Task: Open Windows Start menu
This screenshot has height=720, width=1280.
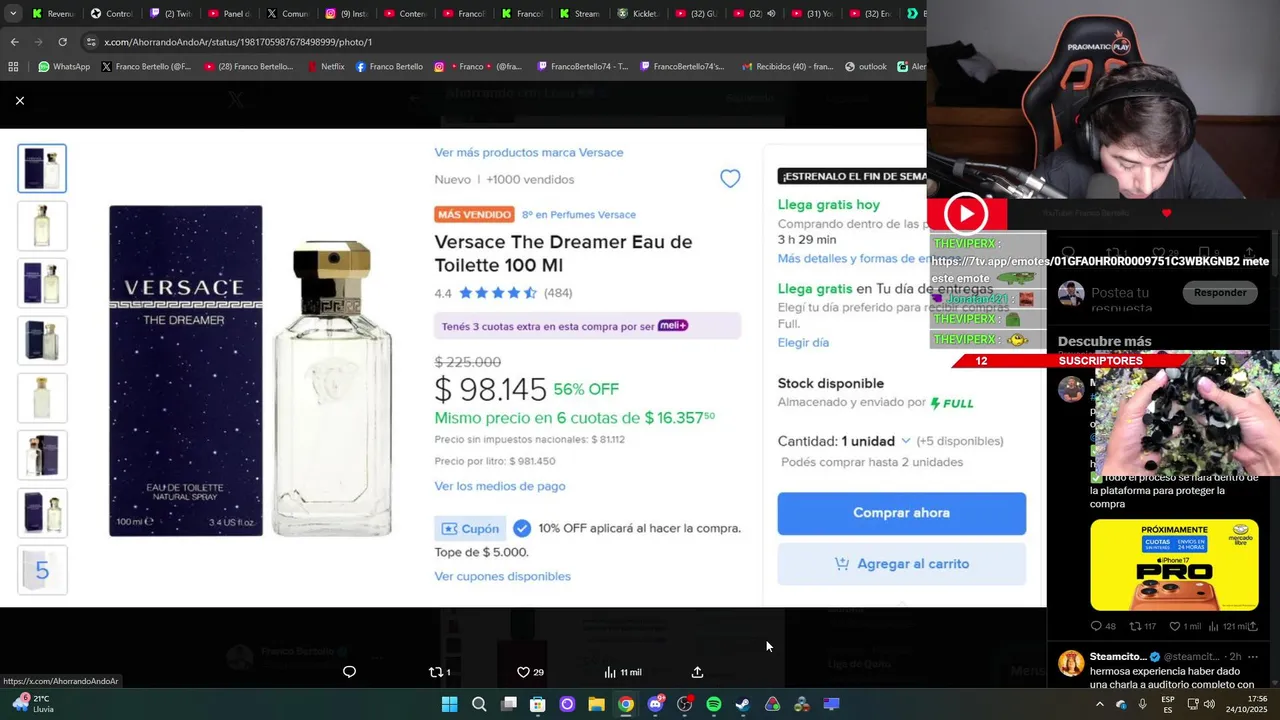Action: tap(450, 704)
